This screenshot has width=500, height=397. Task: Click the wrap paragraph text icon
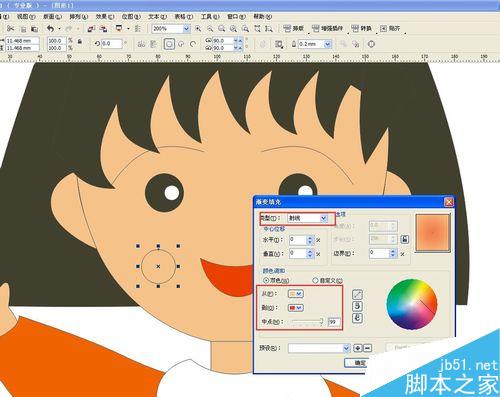coord(279,44)
